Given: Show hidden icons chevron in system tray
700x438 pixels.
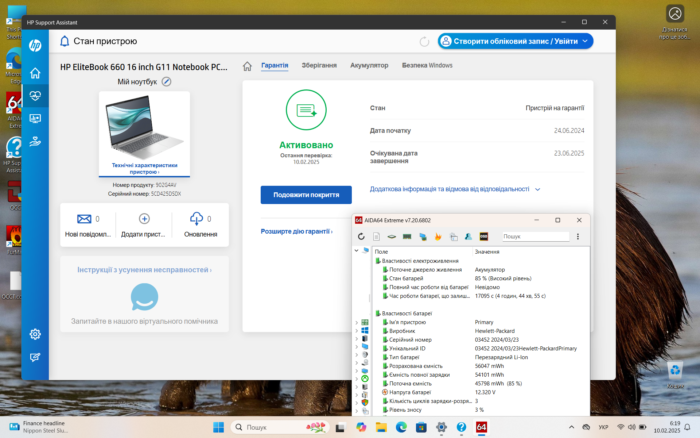Looking at the screenshot, I should click(x=571, y=427).
